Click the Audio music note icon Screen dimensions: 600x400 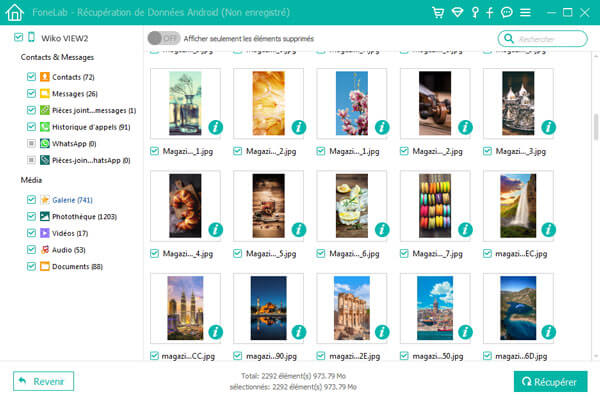45,250
